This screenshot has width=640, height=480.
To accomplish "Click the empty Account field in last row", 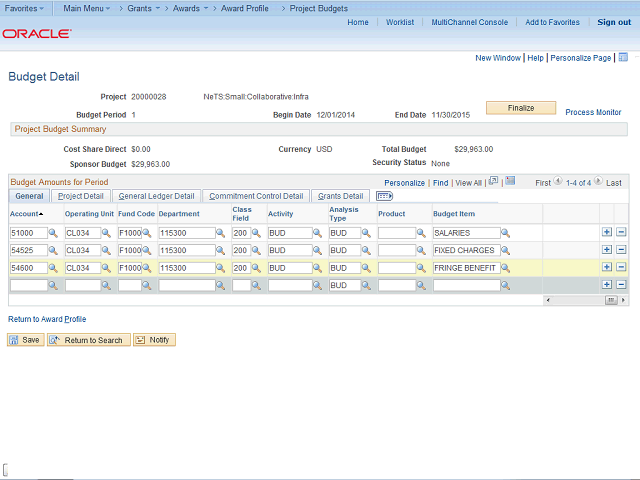I will 28,285.
